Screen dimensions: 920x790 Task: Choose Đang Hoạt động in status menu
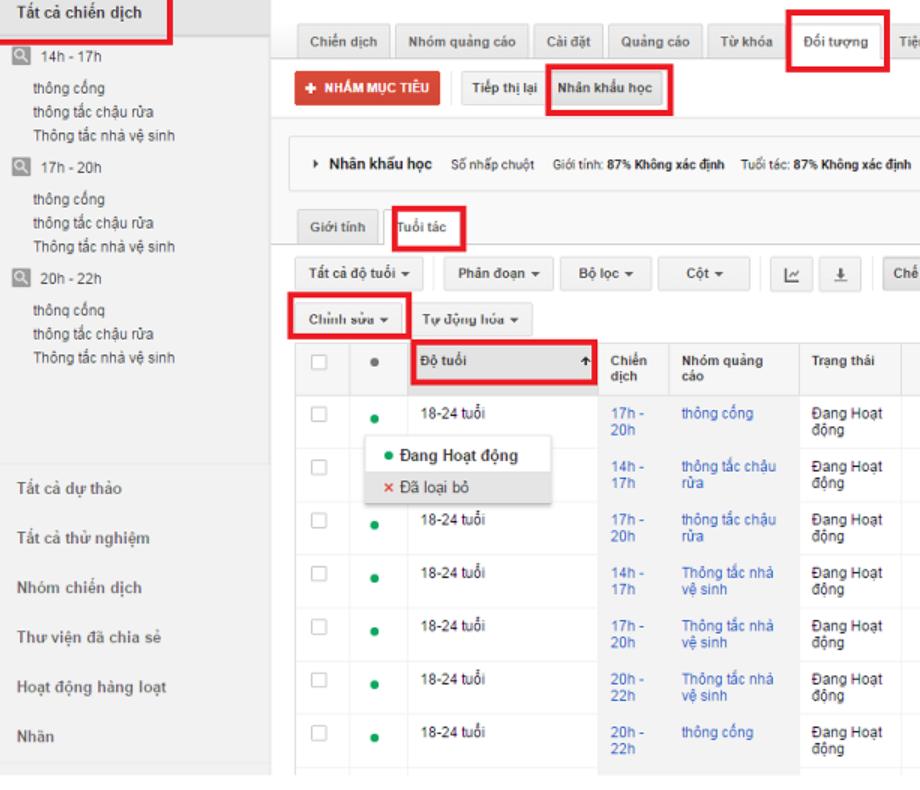458,455
